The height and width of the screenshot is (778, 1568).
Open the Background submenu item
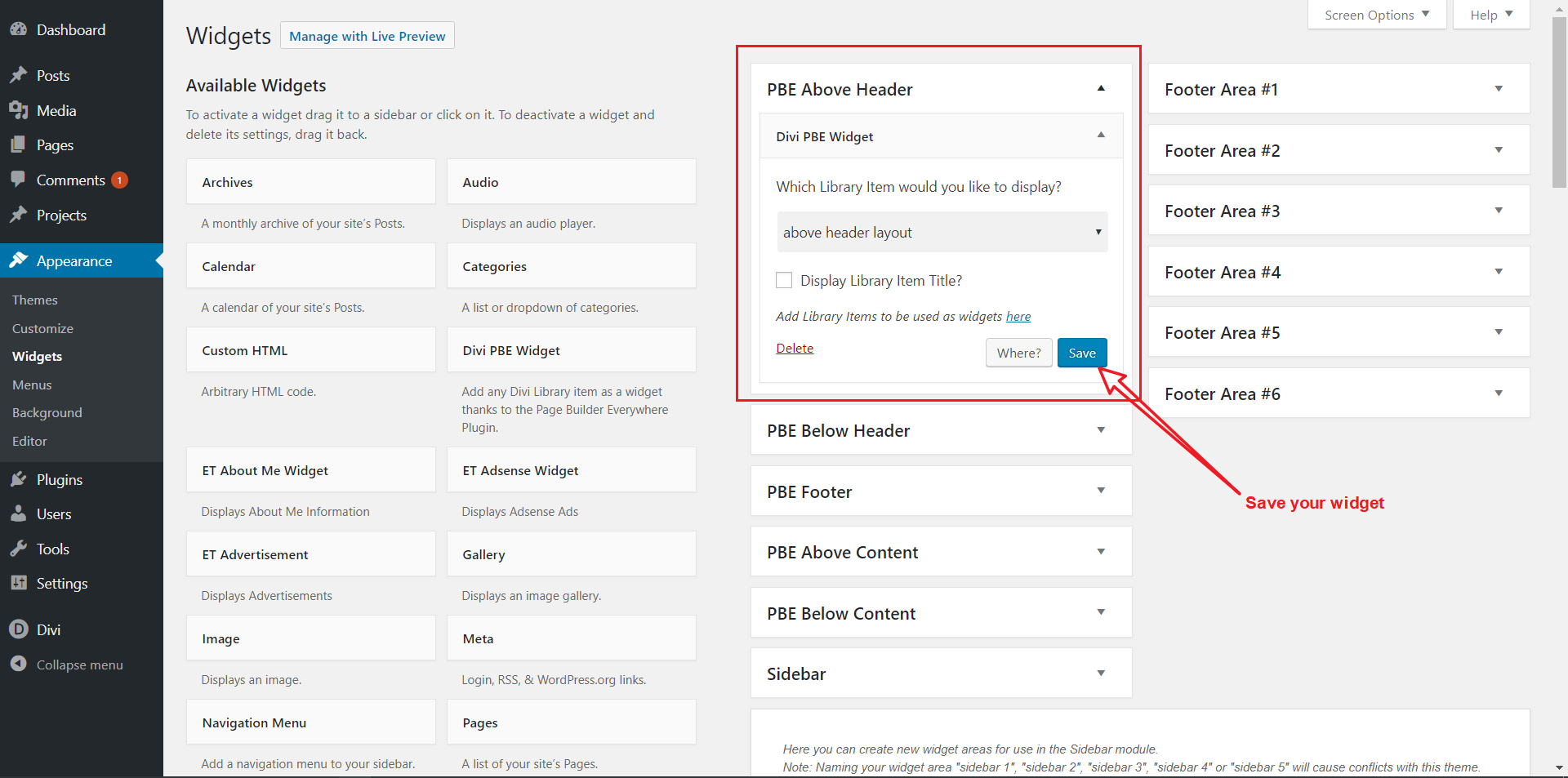click(x=47, y=412)
